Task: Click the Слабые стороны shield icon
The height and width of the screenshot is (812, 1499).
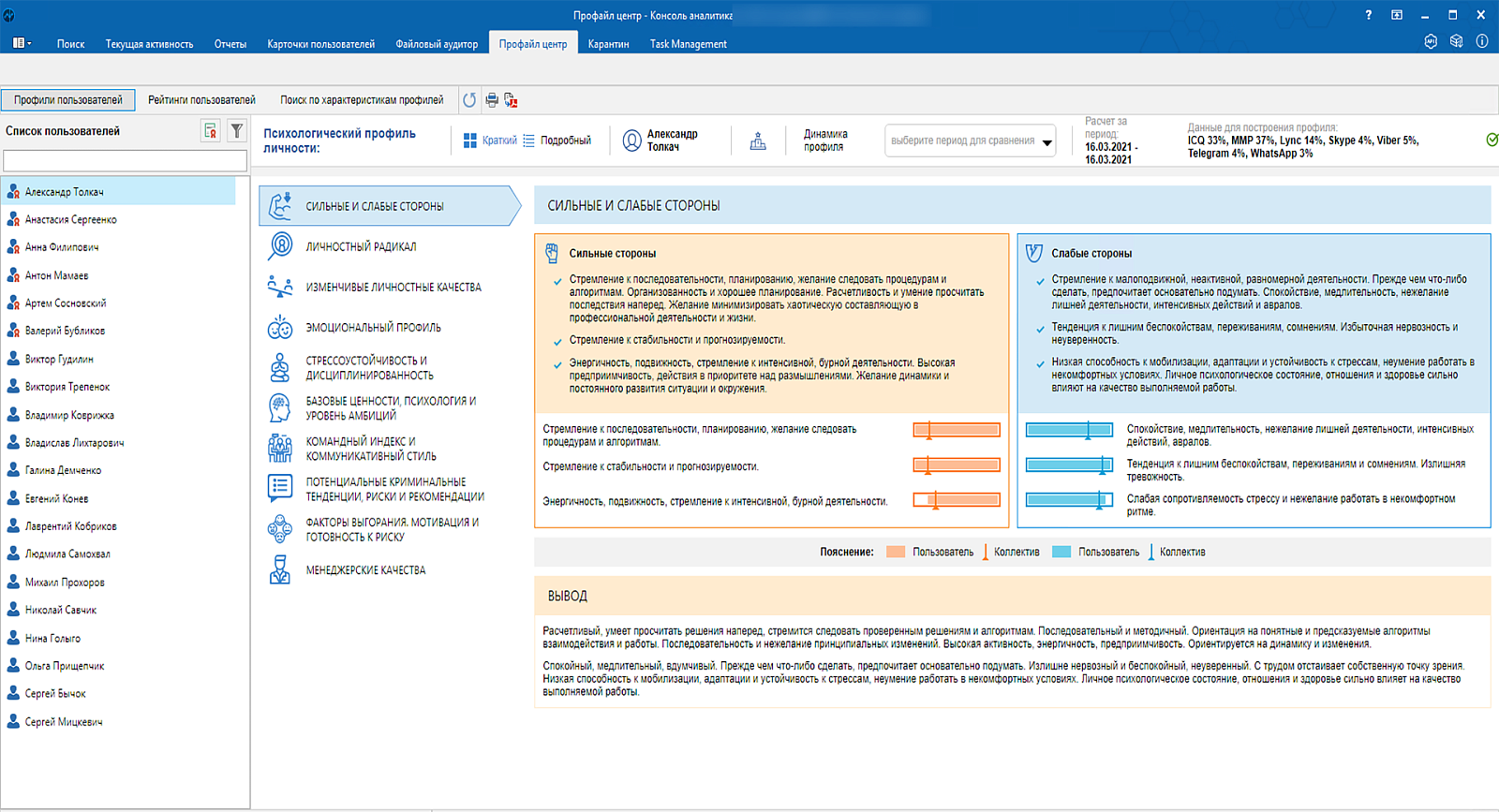Action: tap(1033, 253)
